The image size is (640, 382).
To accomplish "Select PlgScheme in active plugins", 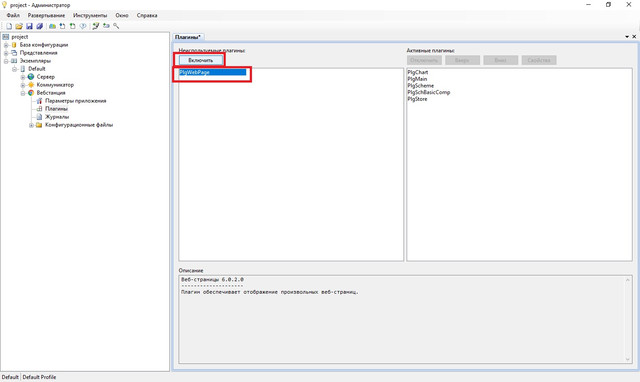I will pyautogui.click(x=420, y=86).
